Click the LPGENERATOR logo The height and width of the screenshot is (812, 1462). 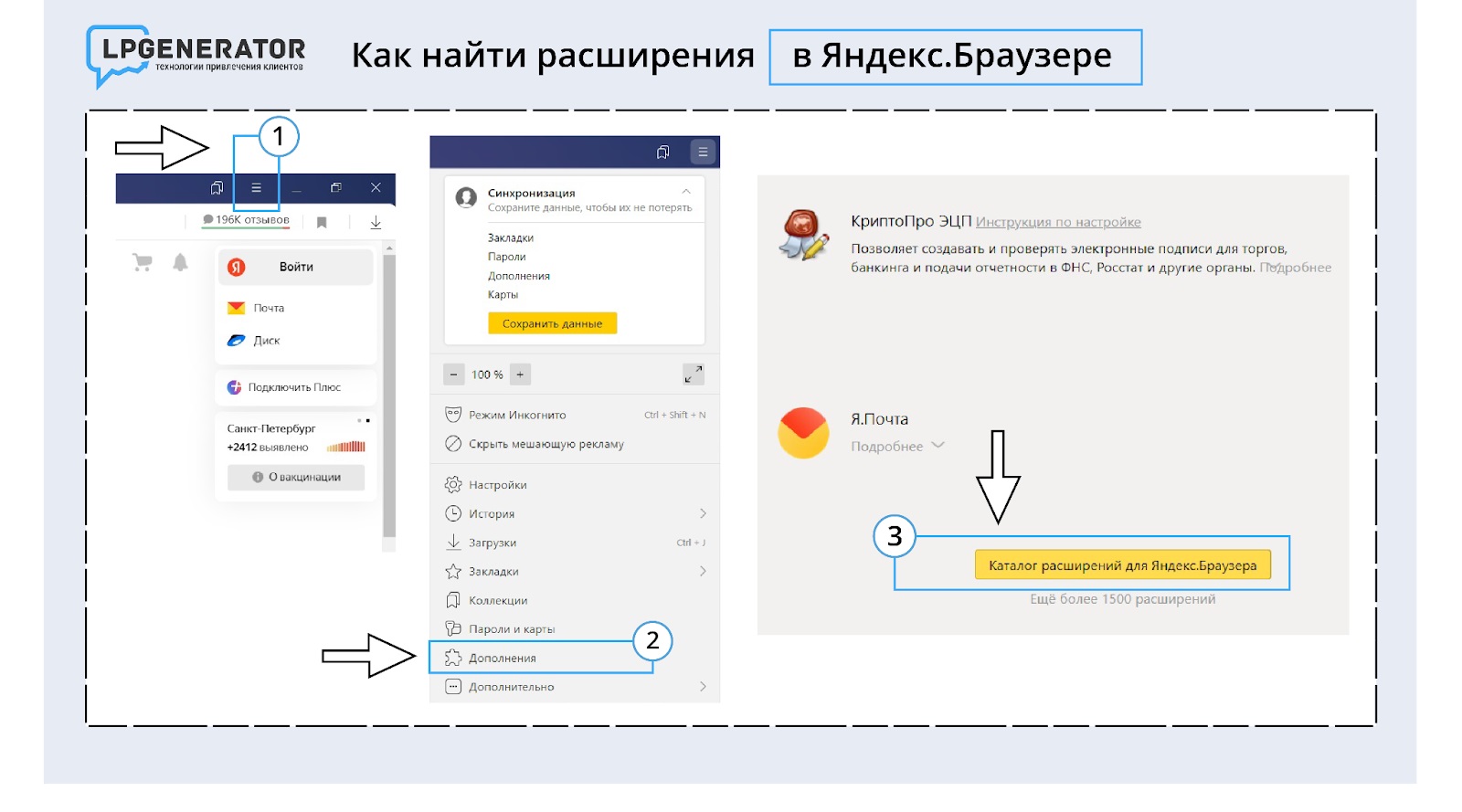196,55
